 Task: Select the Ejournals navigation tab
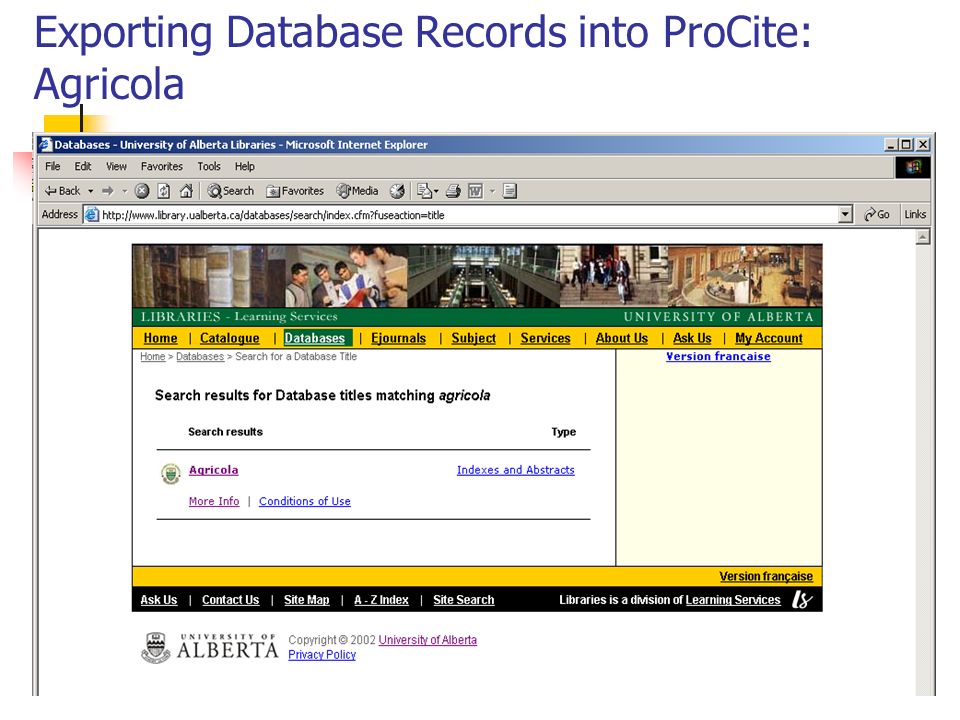399,338
